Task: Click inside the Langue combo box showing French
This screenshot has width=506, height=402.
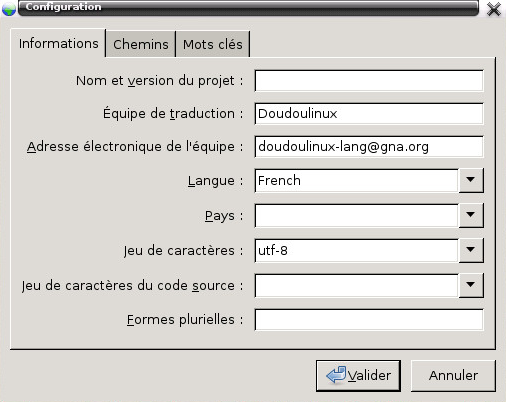Action: click(x=357, y=180)
